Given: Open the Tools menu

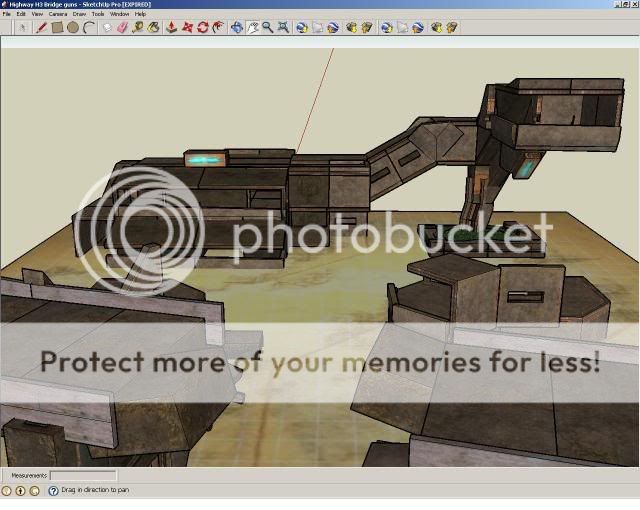Looking at the screenshot, I should [x=97, y=14].
